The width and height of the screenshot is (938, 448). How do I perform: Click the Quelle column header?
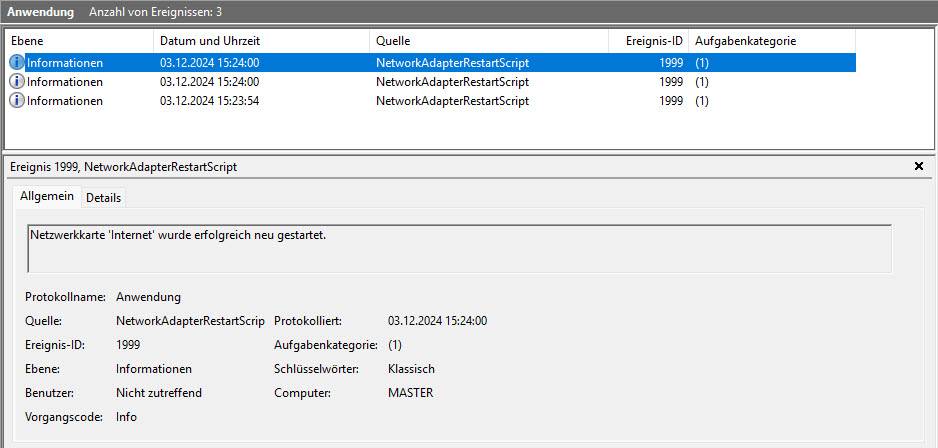pos(394,41)
